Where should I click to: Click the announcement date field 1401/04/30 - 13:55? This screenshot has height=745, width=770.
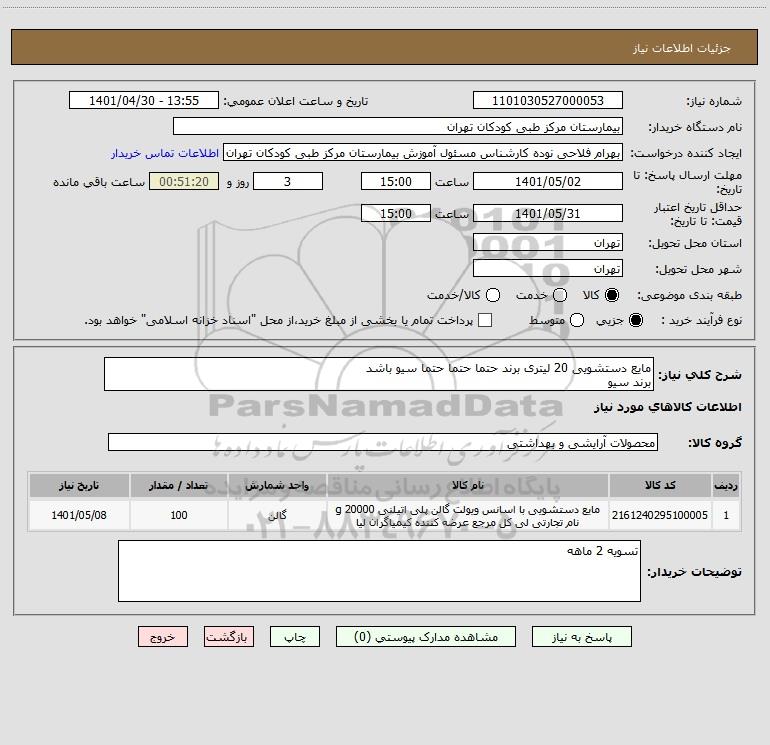click(144, 101)
